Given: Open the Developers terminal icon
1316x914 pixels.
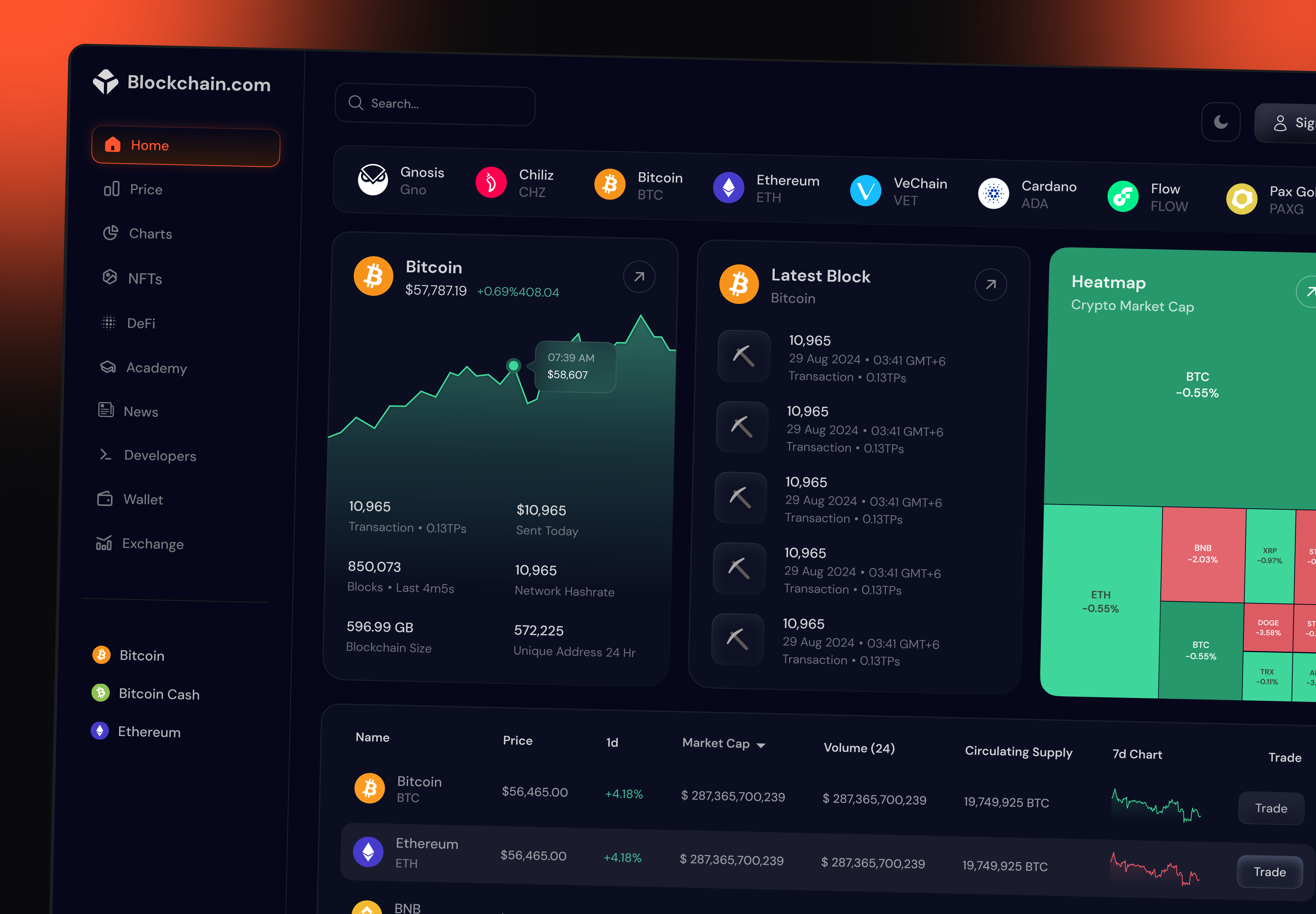Looking at the screenshot, I should tap(105, 454).
